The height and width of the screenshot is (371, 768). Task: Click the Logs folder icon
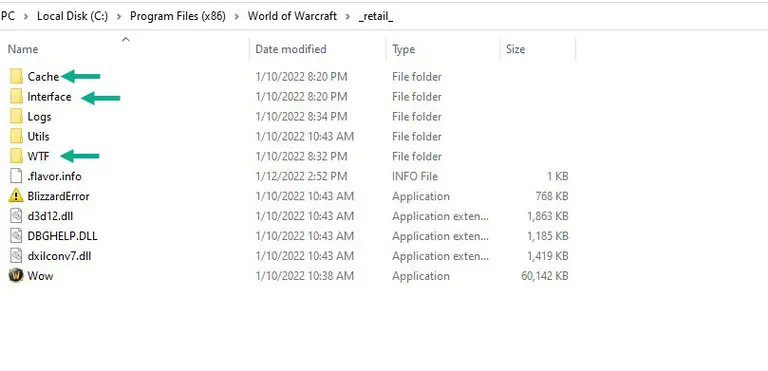tap(16, 117)
